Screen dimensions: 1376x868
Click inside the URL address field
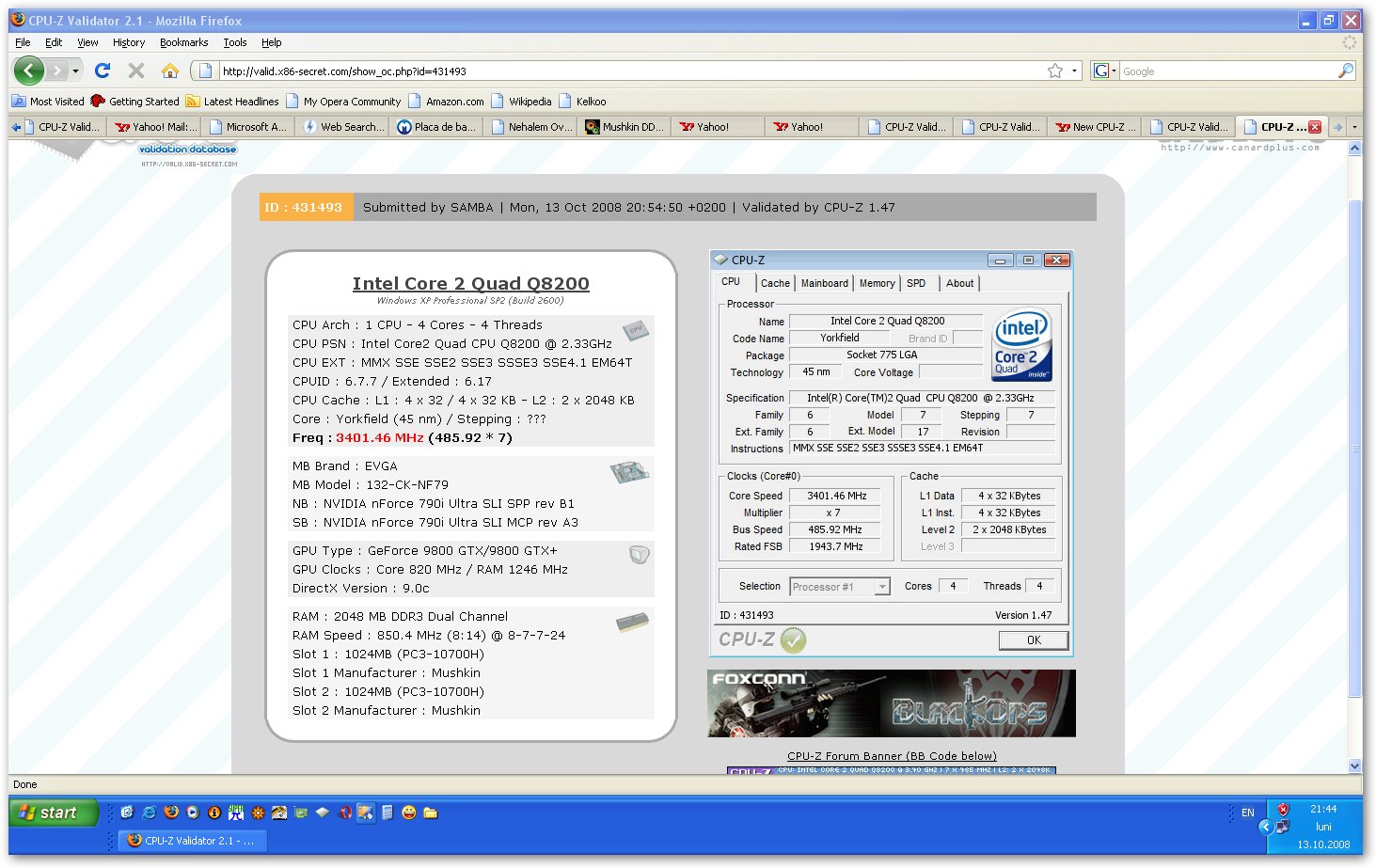click(630, 71)
